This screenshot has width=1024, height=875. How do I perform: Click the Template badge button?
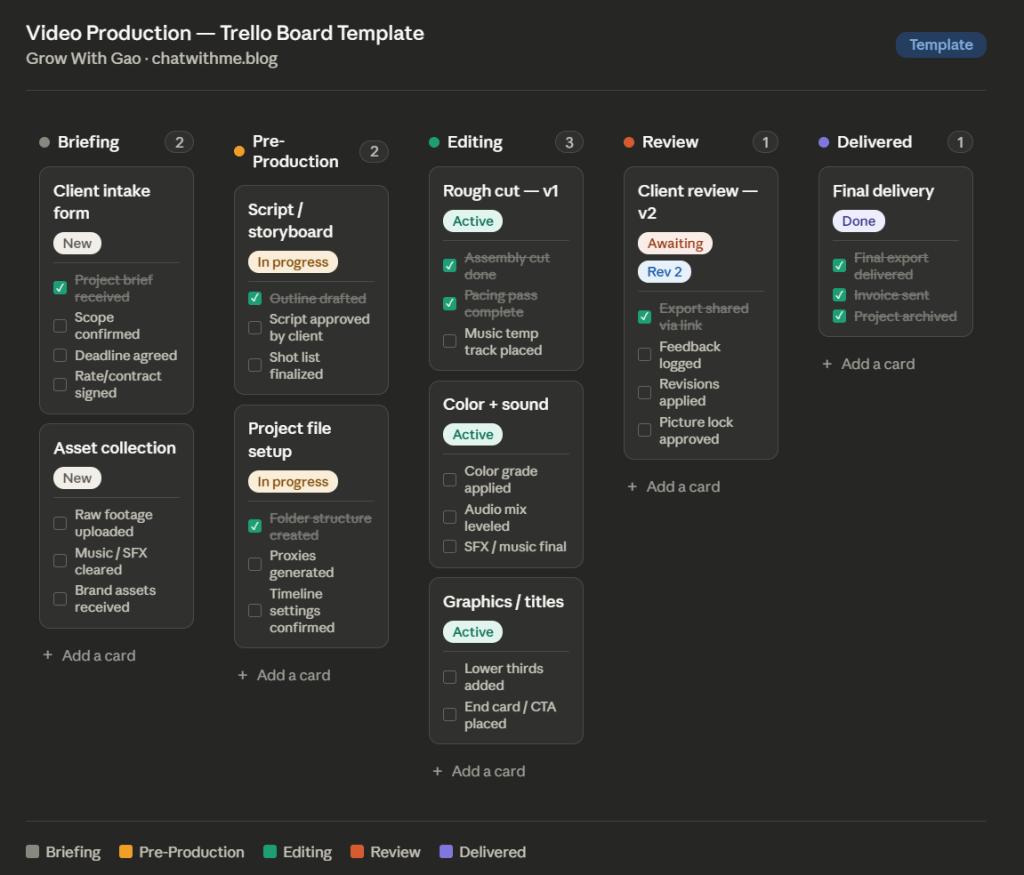(940, 45)
